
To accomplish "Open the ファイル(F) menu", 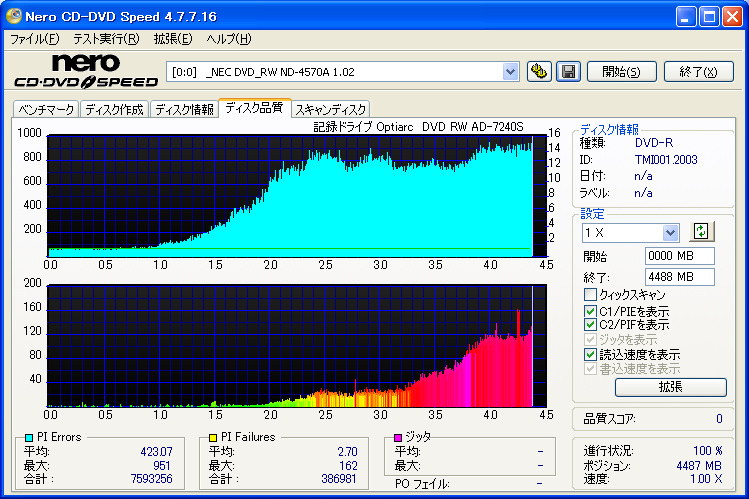I will [34, 39].
